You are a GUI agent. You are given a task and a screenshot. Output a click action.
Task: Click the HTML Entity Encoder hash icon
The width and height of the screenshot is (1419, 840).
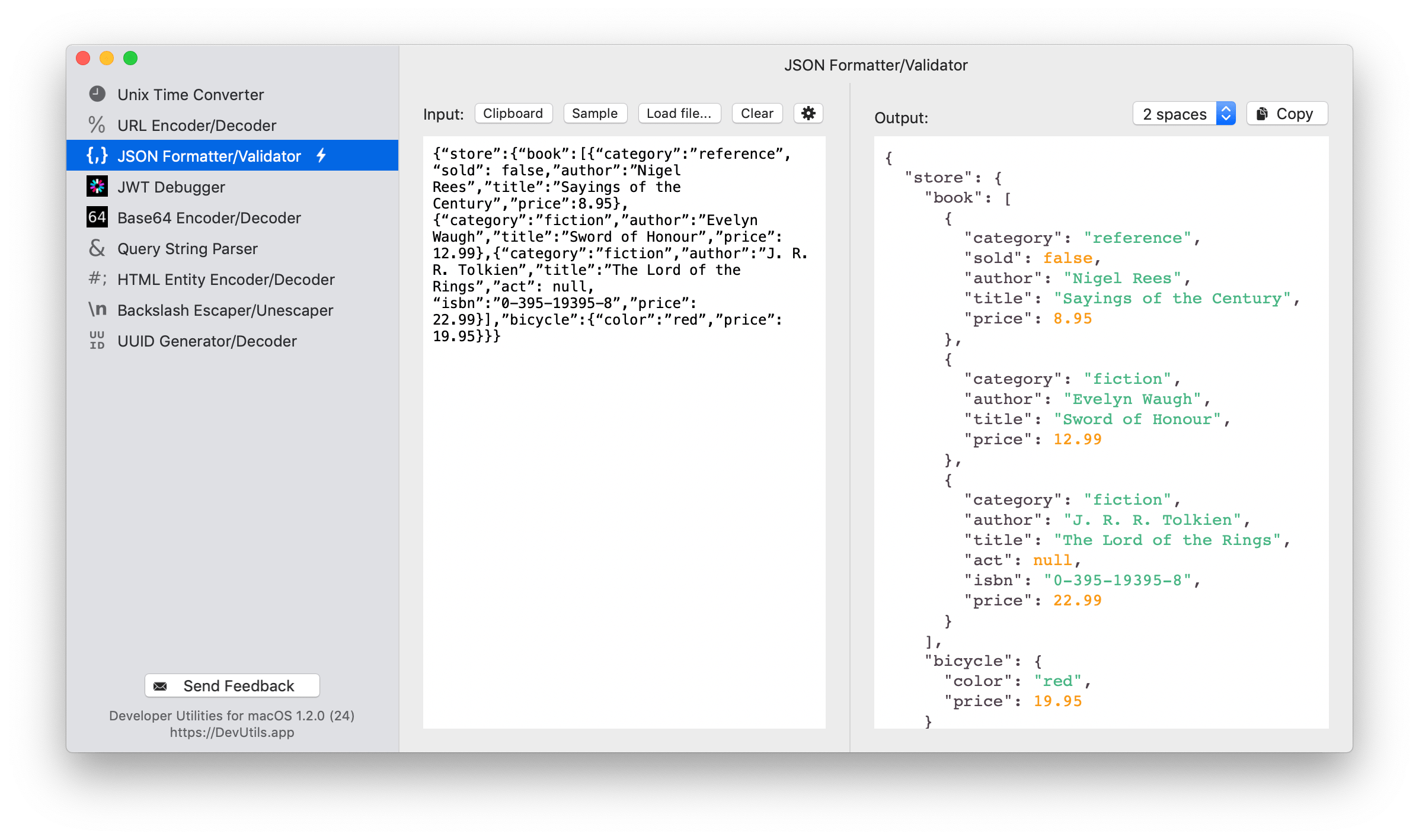(x=97, y=279)
